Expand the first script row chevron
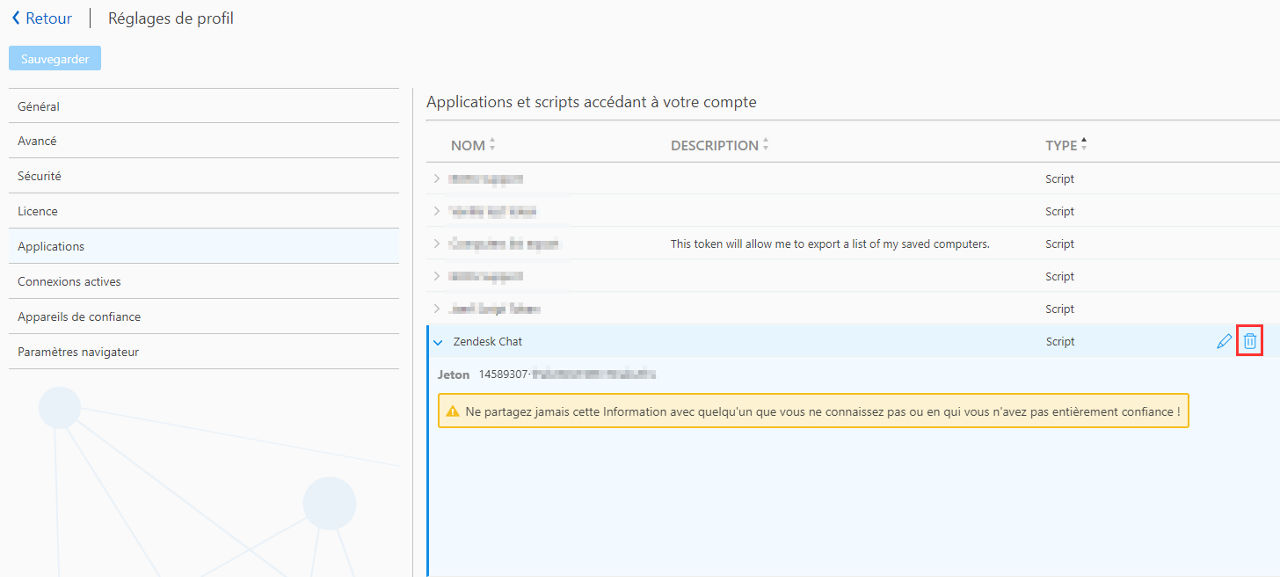This screenshot has height=577, width=1280. [x=437, y=179]
